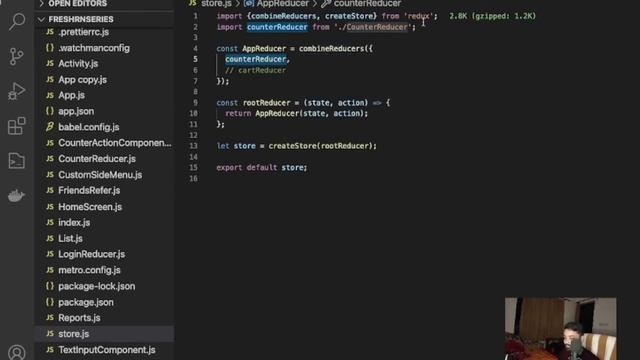Screen dimensions: 640x360
Task: Open Activity.js in the explorer
Action: (104, 64)
